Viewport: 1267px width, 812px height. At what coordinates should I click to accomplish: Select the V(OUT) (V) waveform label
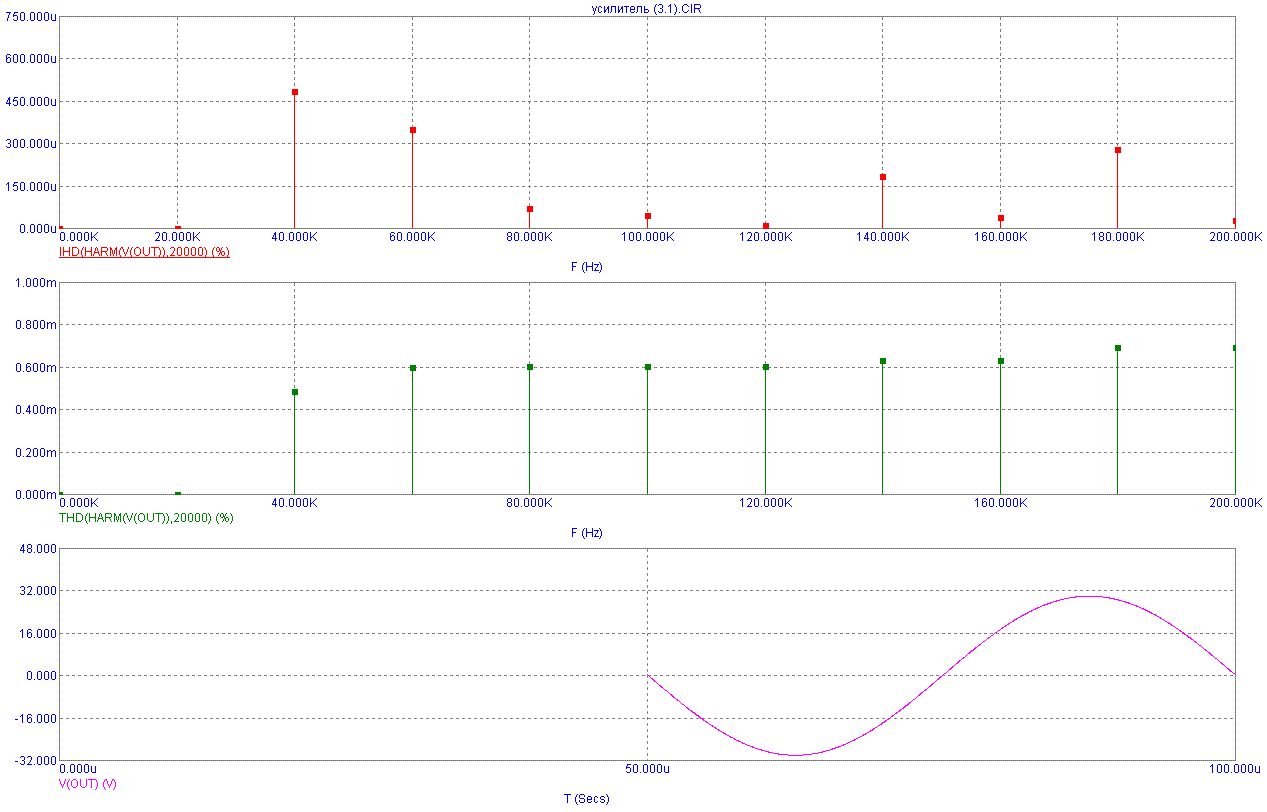tap(88, 784)
